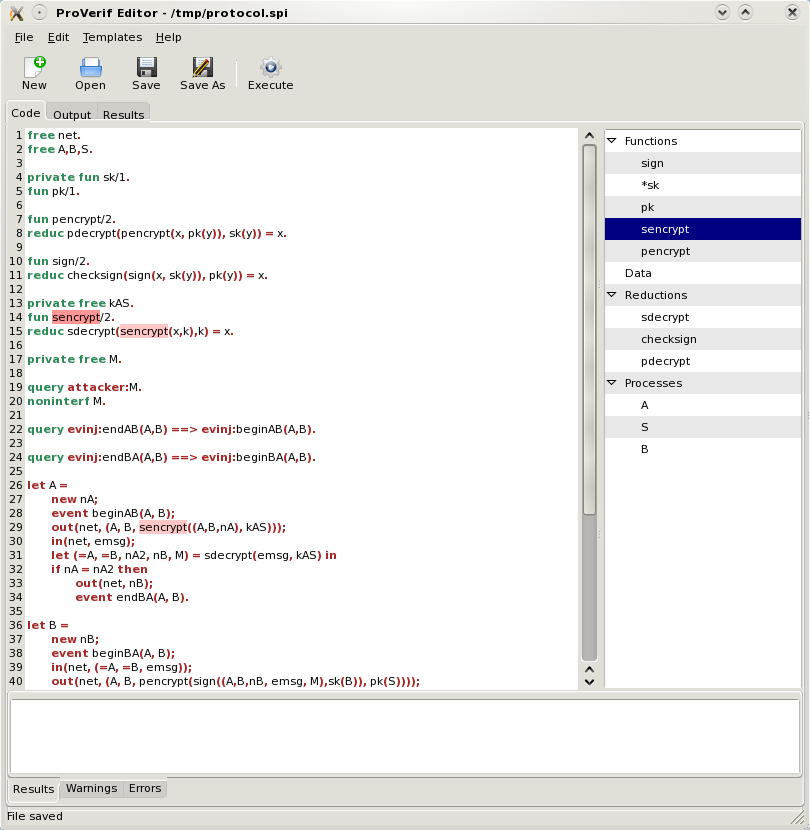Click the Save As toolbar icon
810x830 pixels.
[x=202, y=68]
